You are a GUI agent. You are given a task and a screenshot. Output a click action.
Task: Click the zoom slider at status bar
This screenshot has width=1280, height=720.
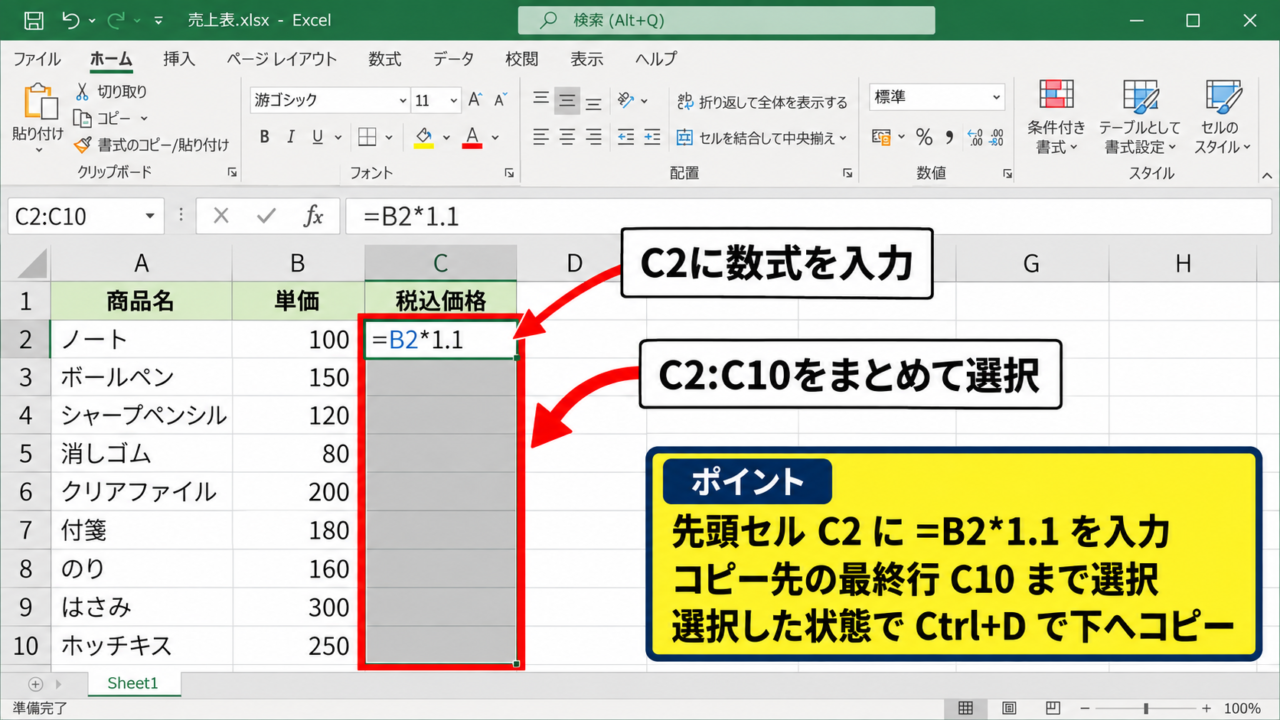pos(1144,708)
